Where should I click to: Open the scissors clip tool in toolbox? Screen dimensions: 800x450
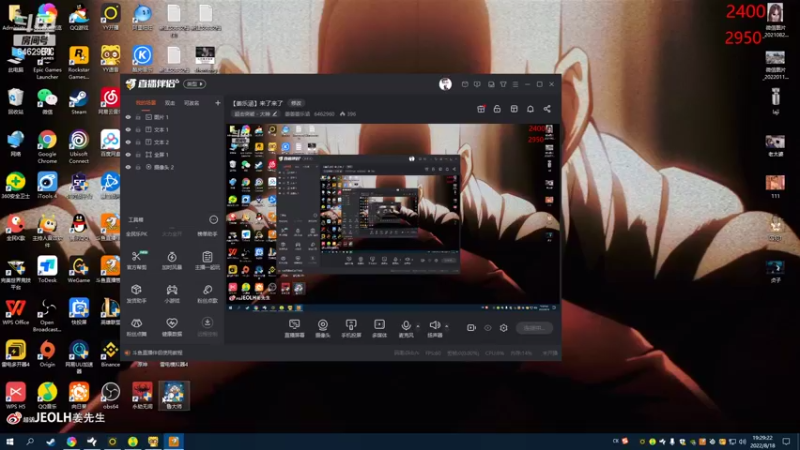pyautogui.click(x=136, y=257)
